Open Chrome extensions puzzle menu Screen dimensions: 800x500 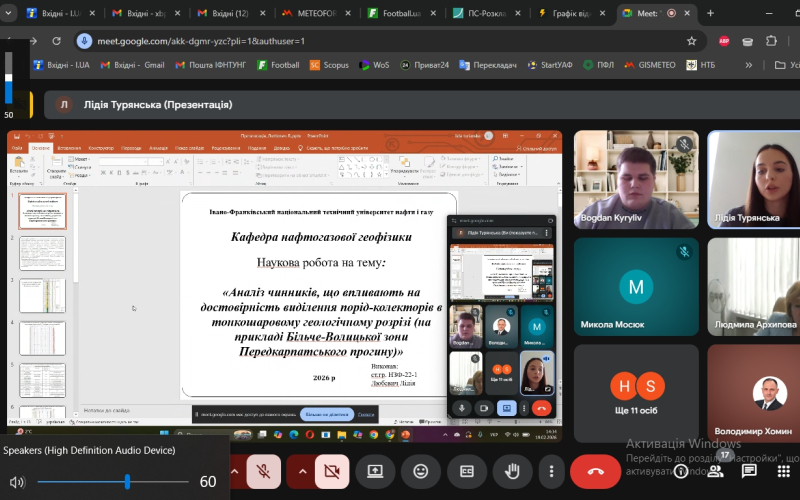[x=771, y=41]
